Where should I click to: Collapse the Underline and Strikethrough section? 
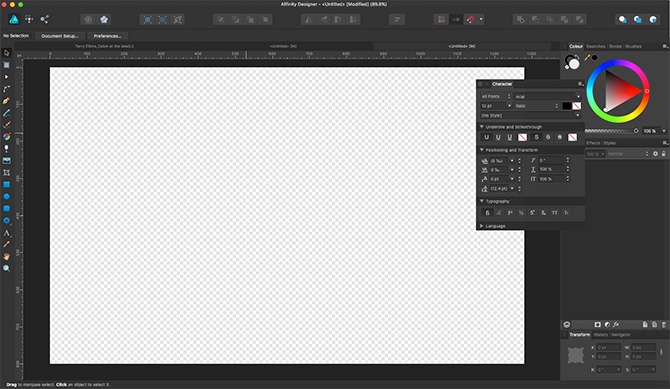tap(482, 127)
